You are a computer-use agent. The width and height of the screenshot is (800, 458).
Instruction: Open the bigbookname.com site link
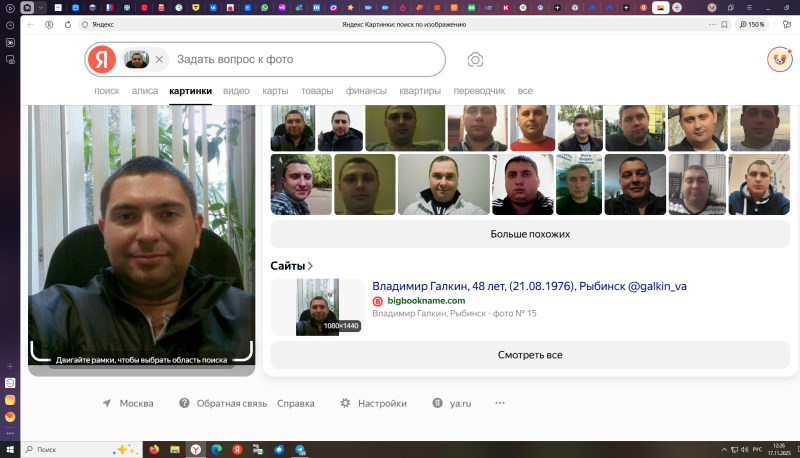[x=425, y=300]
